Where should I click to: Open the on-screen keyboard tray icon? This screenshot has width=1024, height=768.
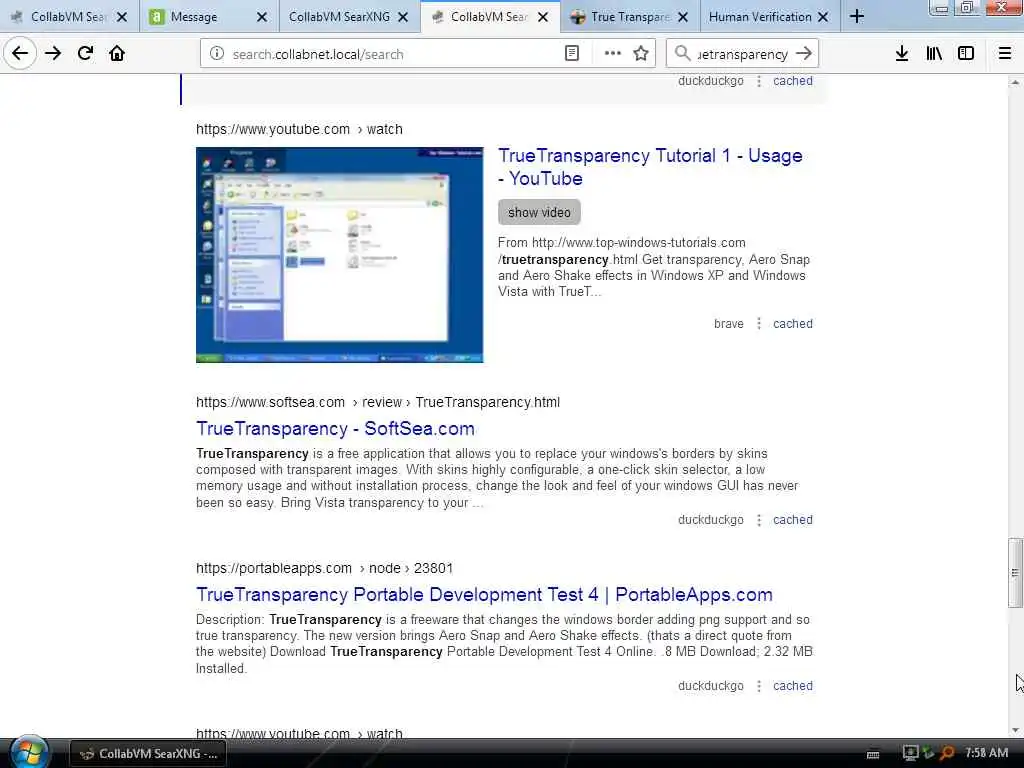coord(872,754)
